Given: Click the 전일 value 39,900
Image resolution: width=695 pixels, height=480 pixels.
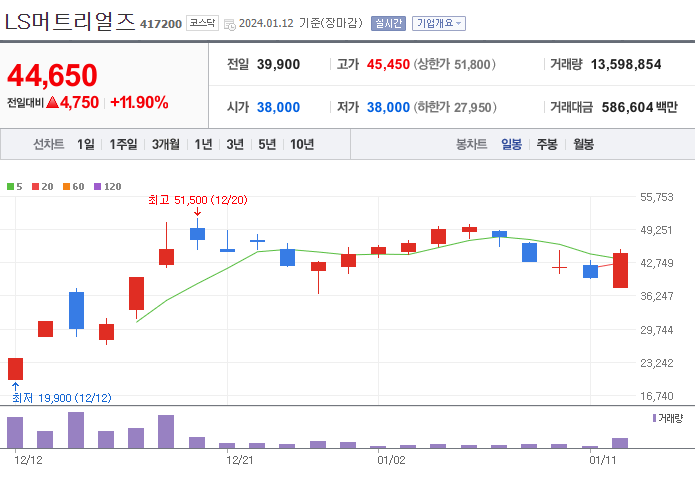Looking at the screenshot, I should (278, 64).
